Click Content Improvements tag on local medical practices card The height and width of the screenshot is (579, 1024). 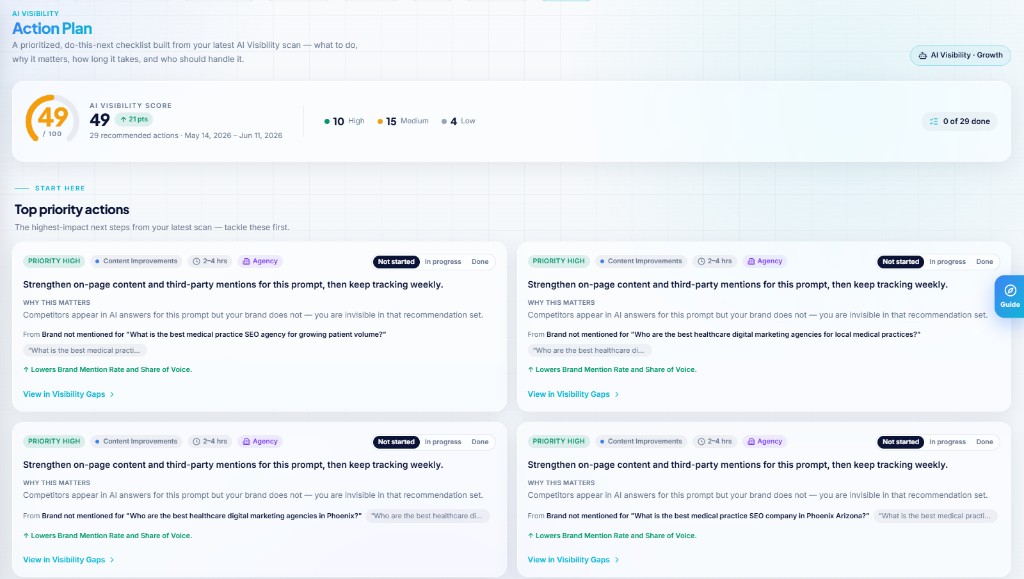[641, 261]
